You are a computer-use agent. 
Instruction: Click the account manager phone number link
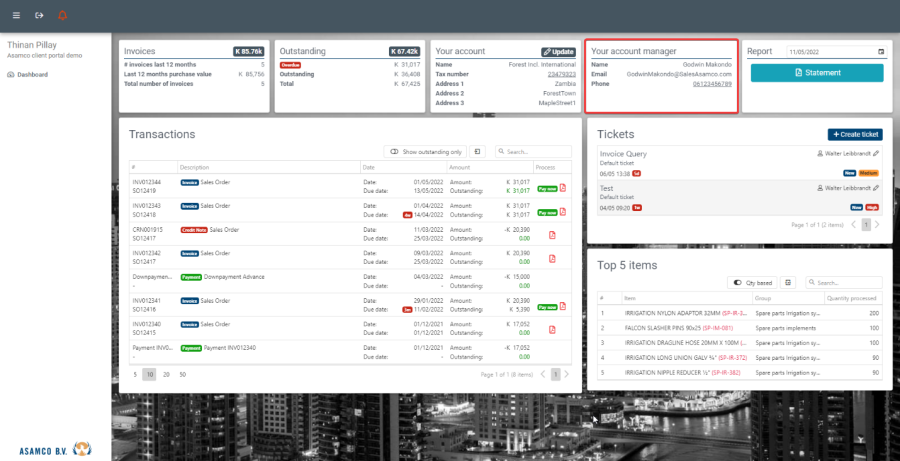tap(712, 84)
